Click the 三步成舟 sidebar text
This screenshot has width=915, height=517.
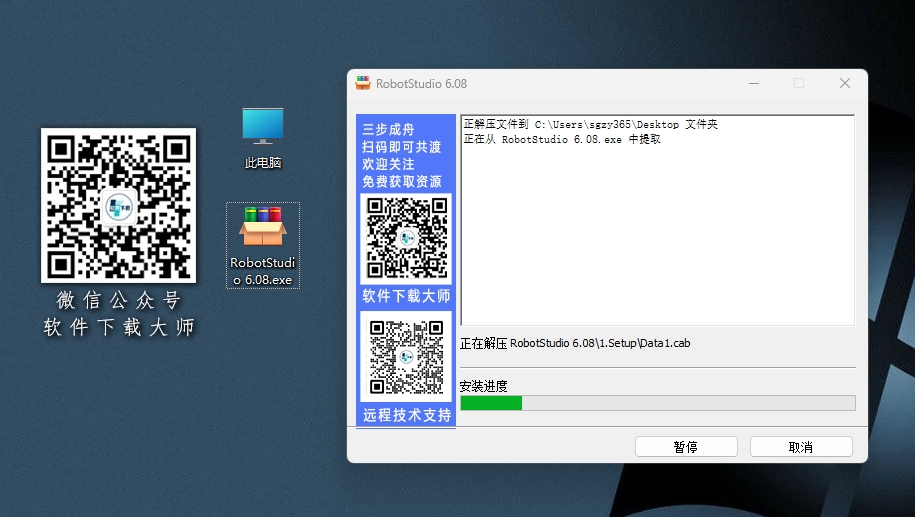(388, 130)
